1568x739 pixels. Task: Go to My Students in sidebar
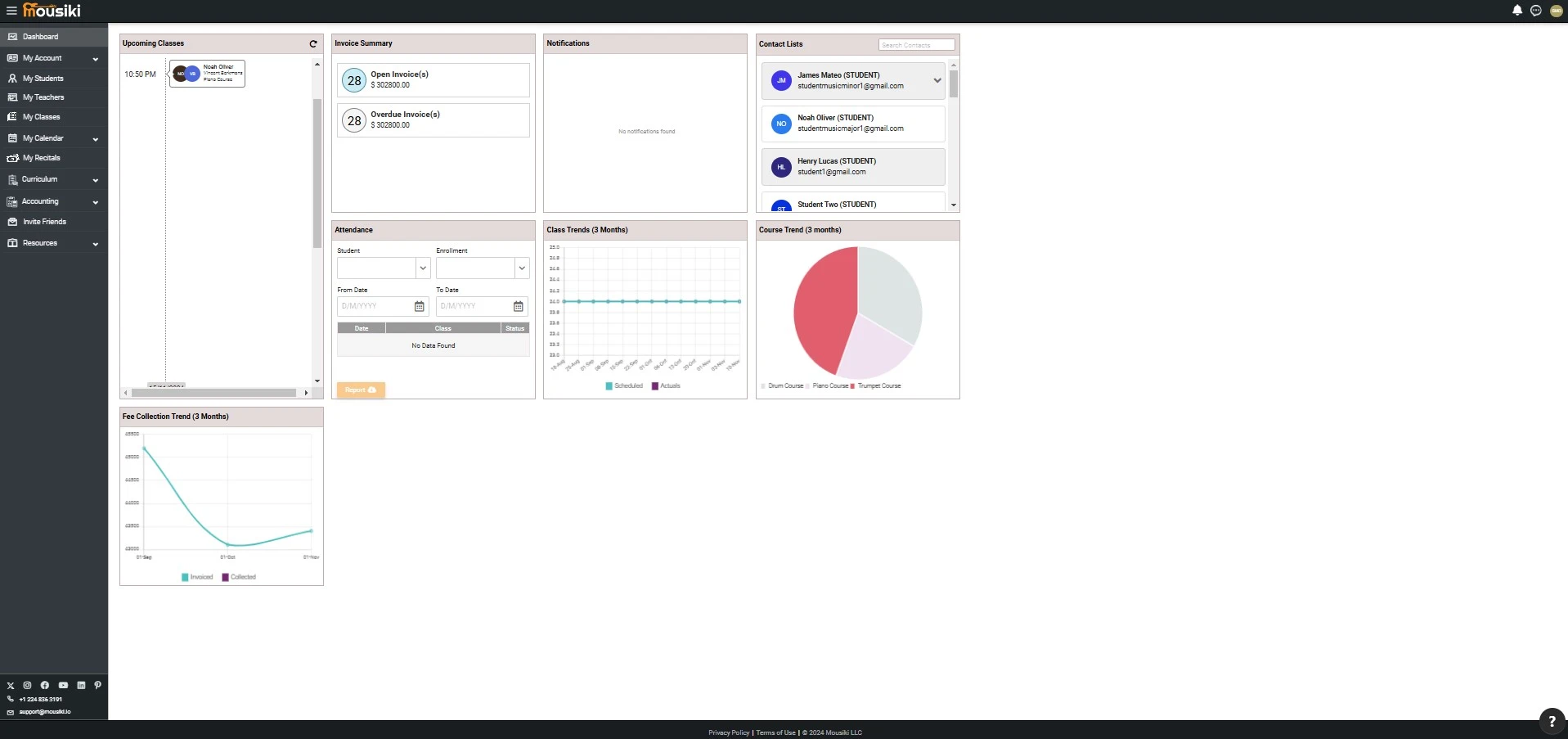coord(43,79)
